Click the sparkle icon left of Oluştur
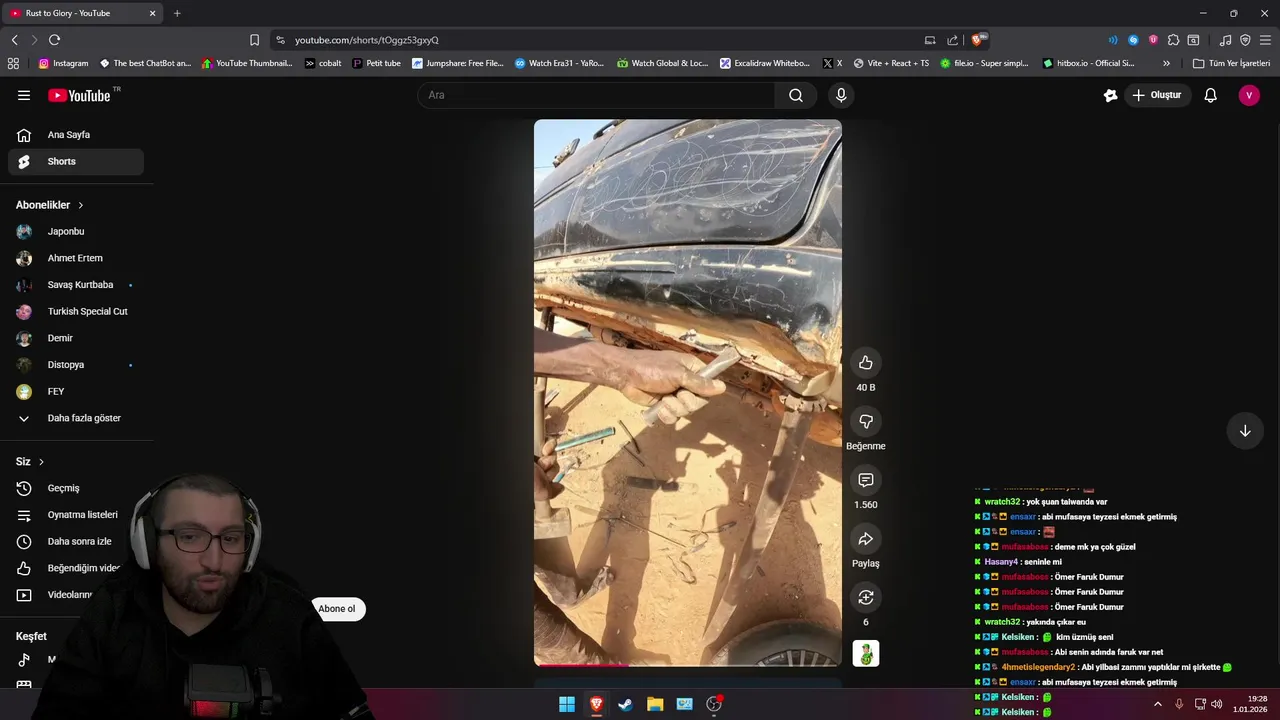 pos(1110,95)
